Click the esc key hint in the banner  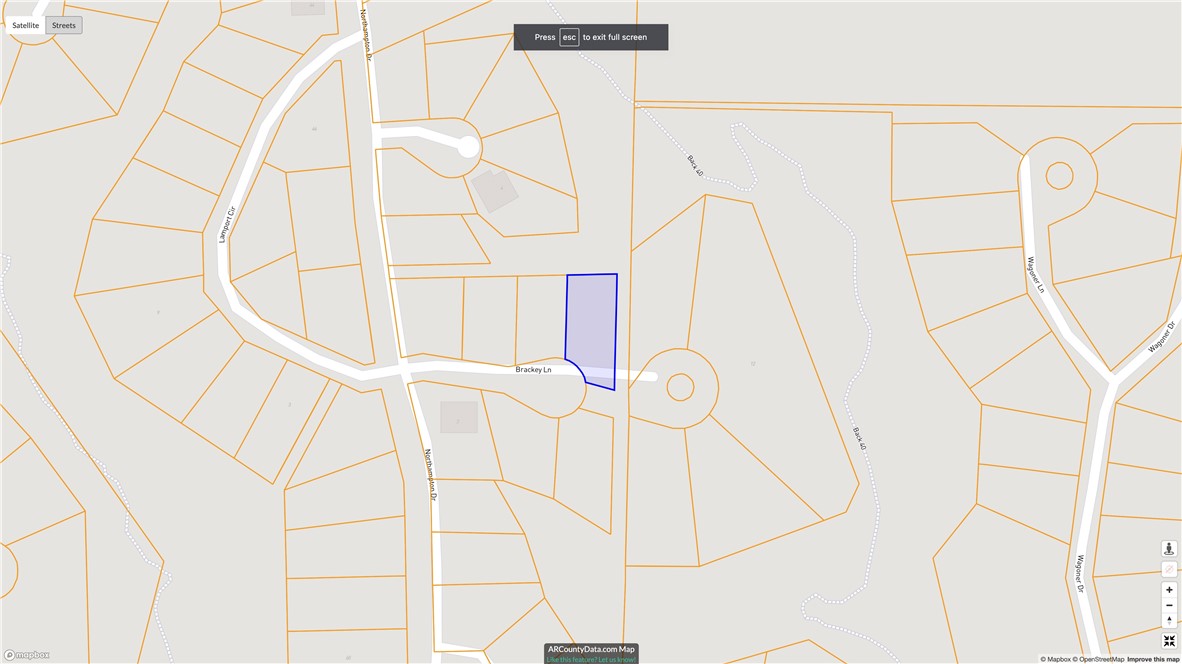568,37
